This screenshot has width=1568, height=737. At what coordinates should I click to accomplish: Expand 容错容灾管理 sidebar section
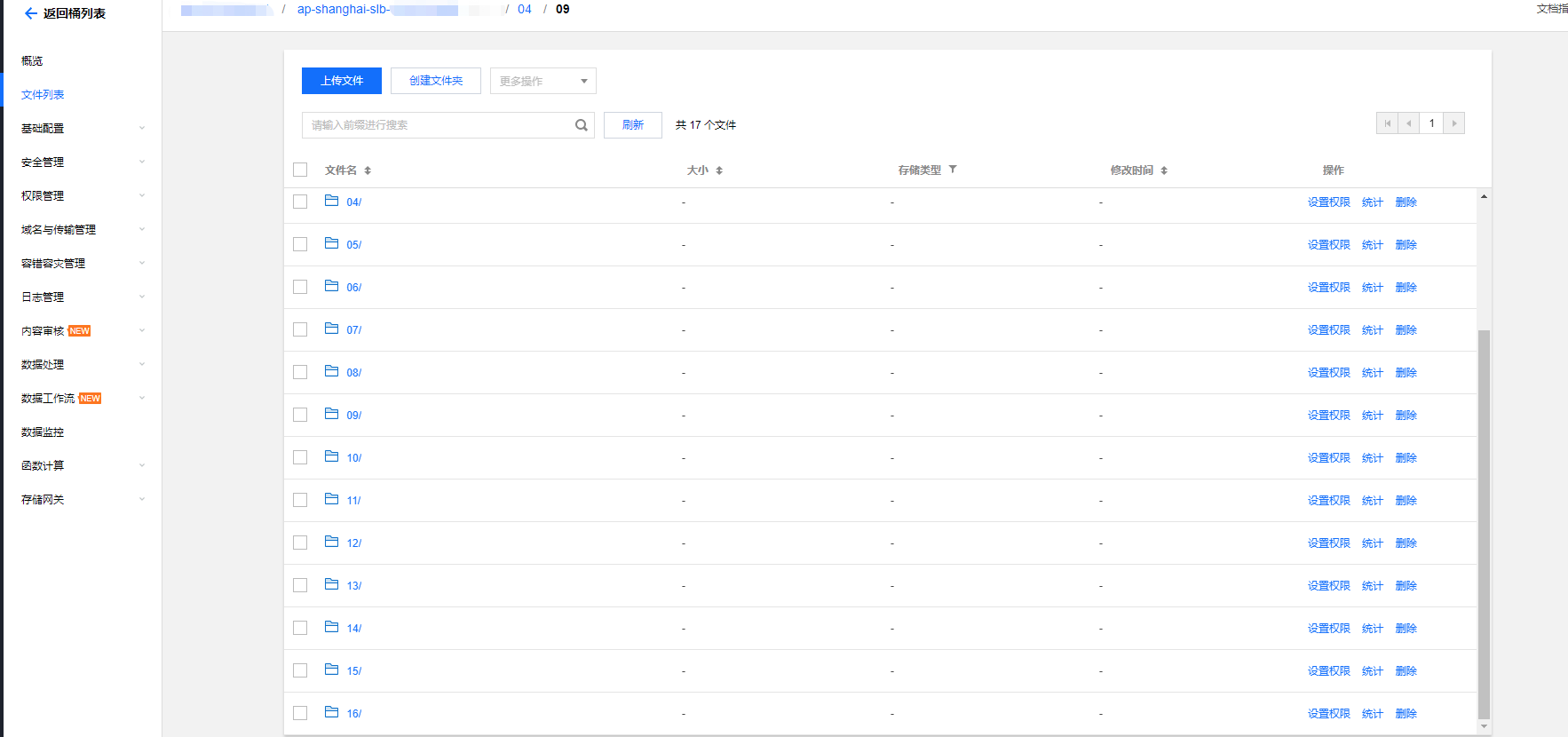[x=142, y=264]
